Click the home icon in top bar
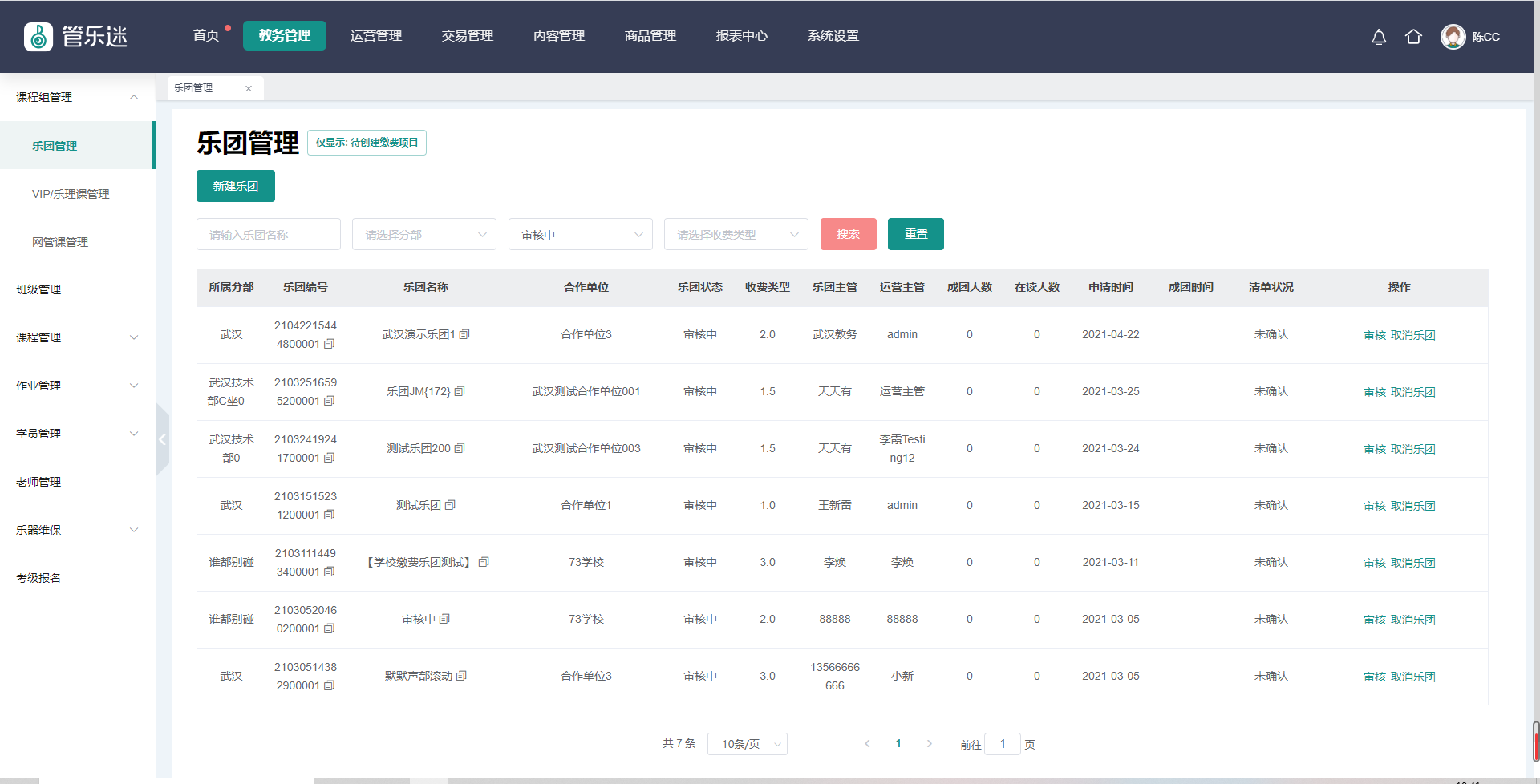 [1413, 37]
